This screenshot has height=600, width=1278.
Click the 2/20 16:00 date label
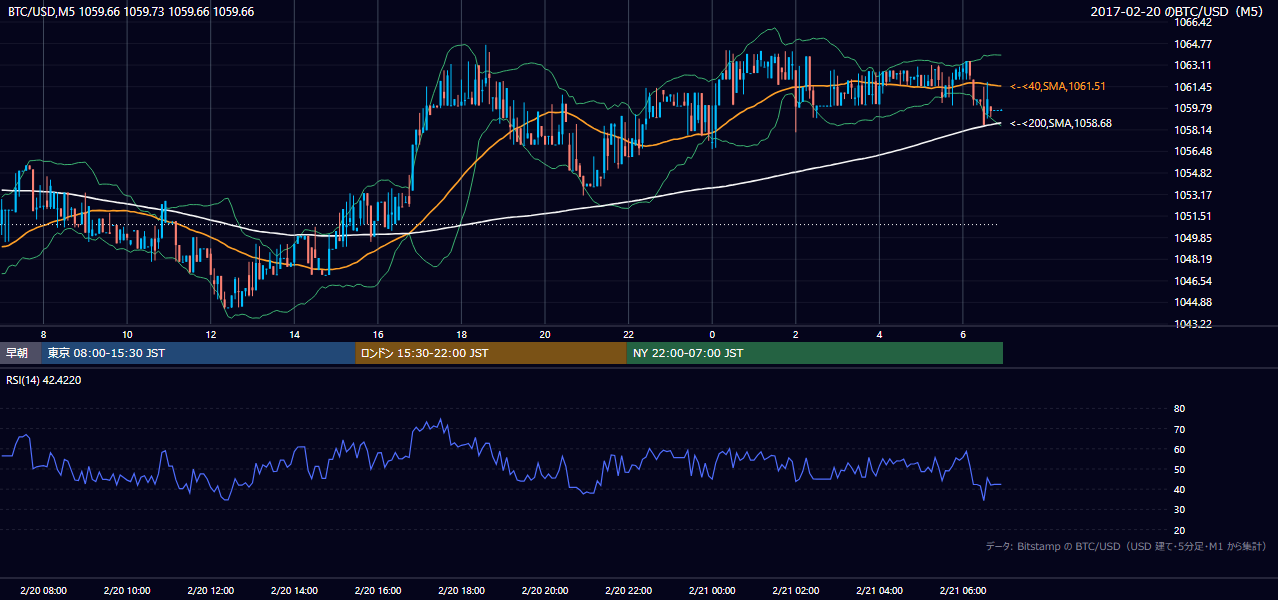pos(377,591)
